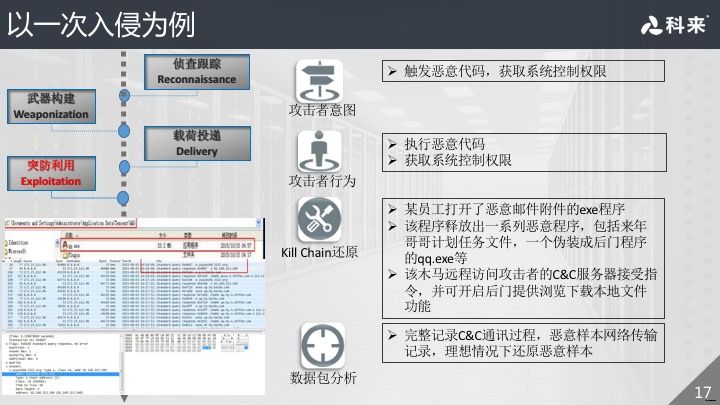Click the person icon above 攻击者行为
Image resolution: width=720 pixels, height=405 pixels.
319,151
